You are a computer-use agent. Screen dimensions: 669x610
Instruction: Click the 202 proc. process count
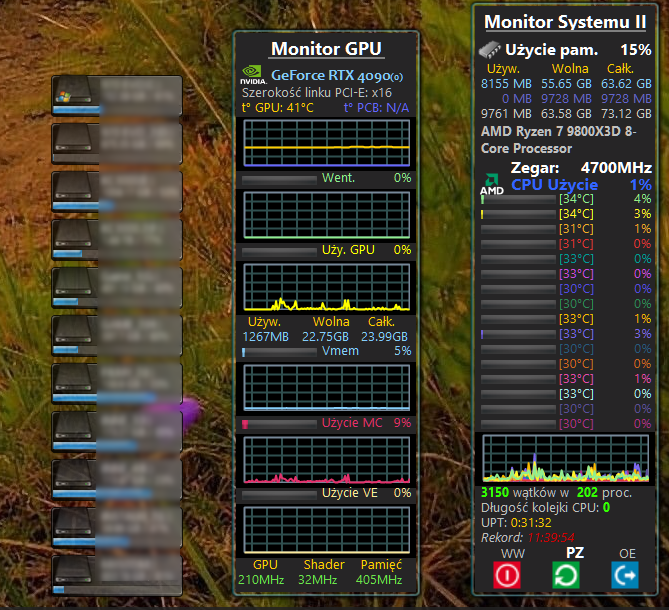click(604, 493)
